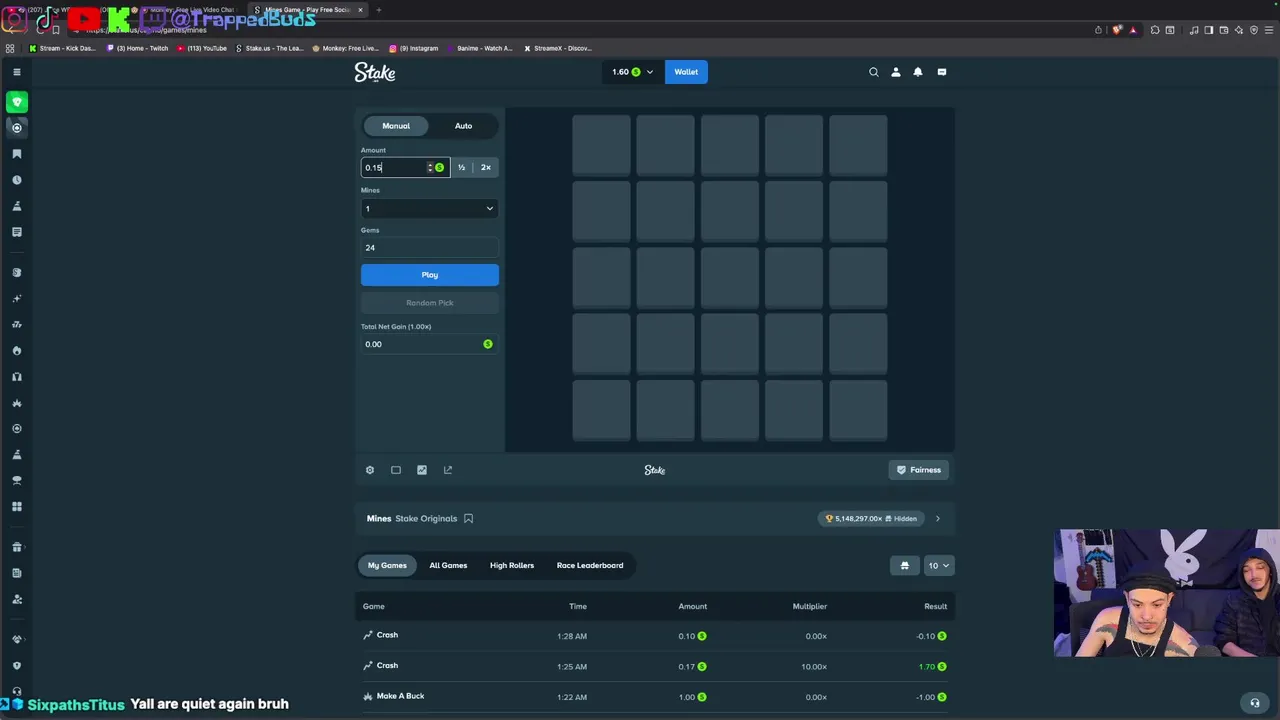Click the Ghost mode icon near list size

click(904, 566)
